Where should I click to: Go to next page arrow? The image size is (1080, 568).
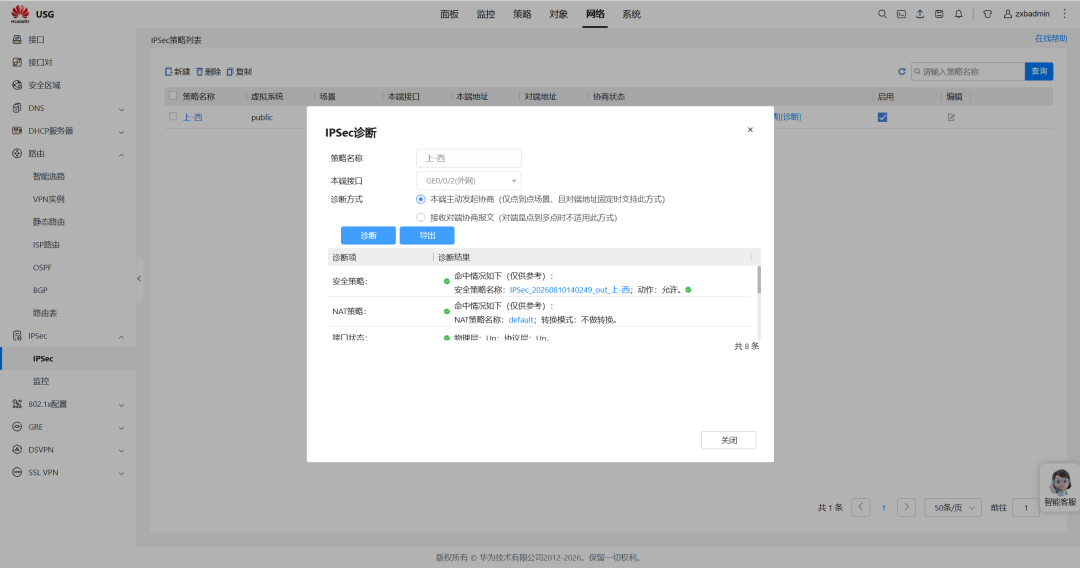[906, 507]
